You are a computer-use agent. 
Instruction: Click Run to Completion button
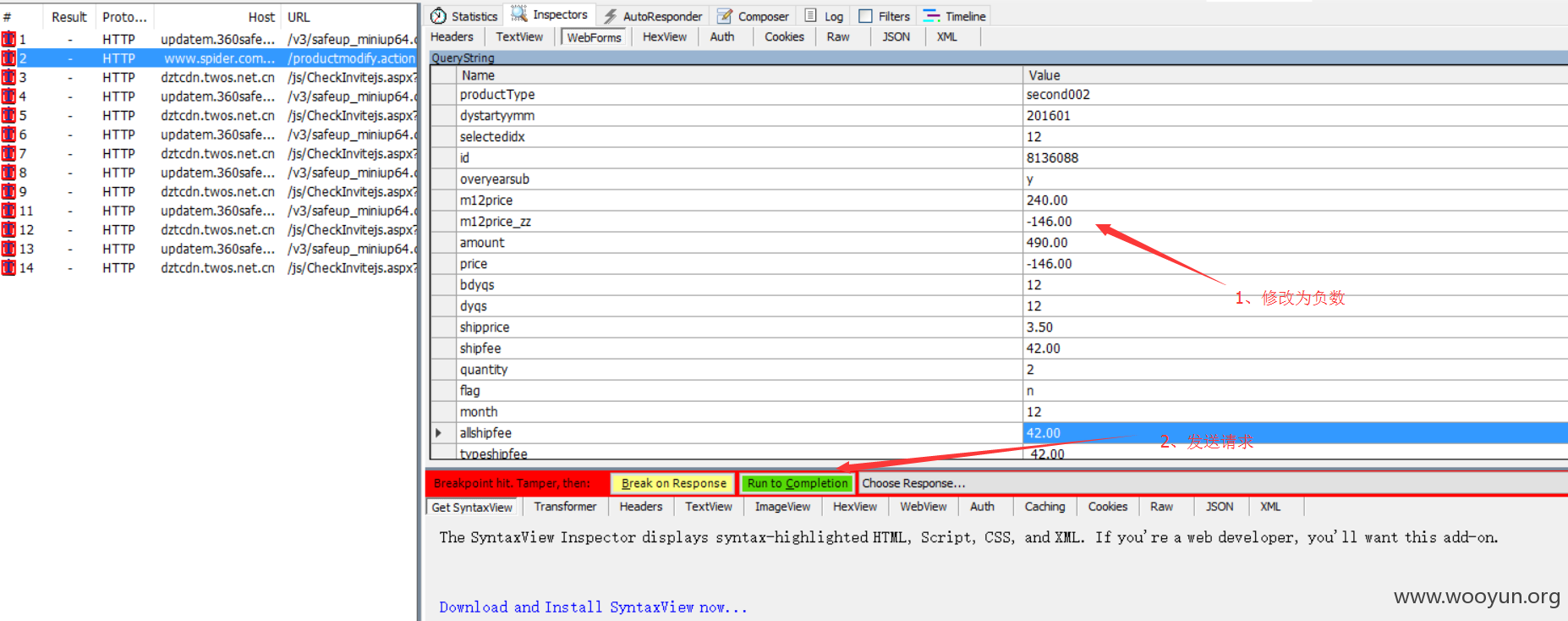click(x=797, y=483)
